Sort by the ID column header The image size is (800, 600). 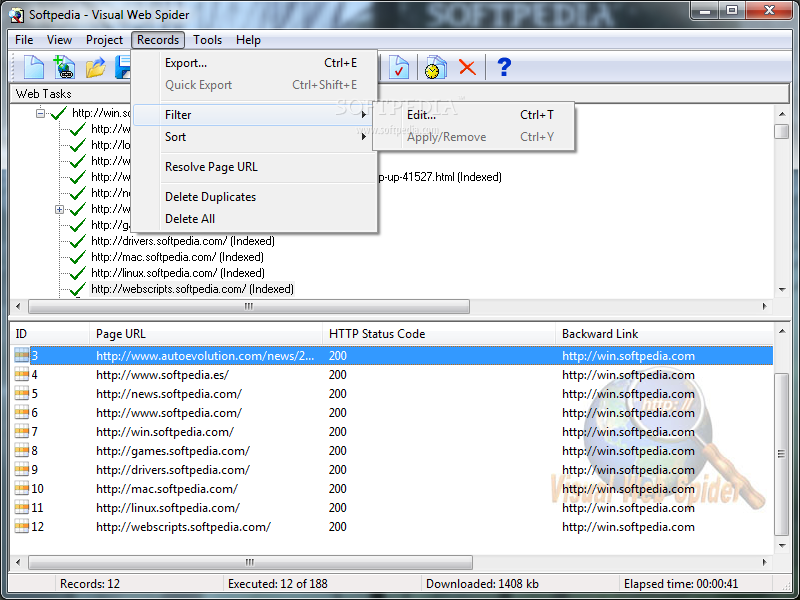(50, 334)
